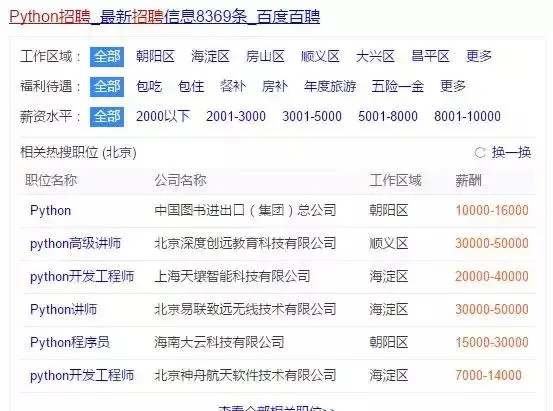Click salary 15000-30000

492,343
